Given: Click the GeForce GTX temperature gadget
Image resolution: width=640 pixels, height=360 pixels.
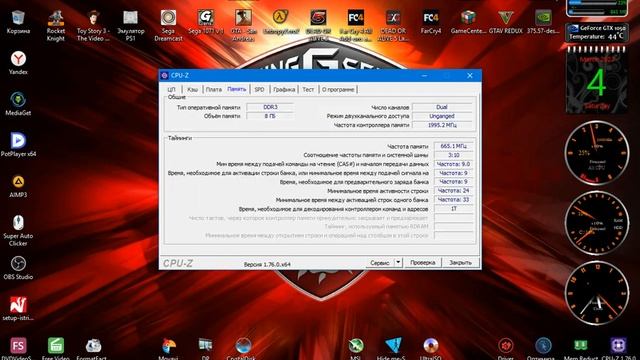Looking at the screenshot, I should click(x=596, y=32).
